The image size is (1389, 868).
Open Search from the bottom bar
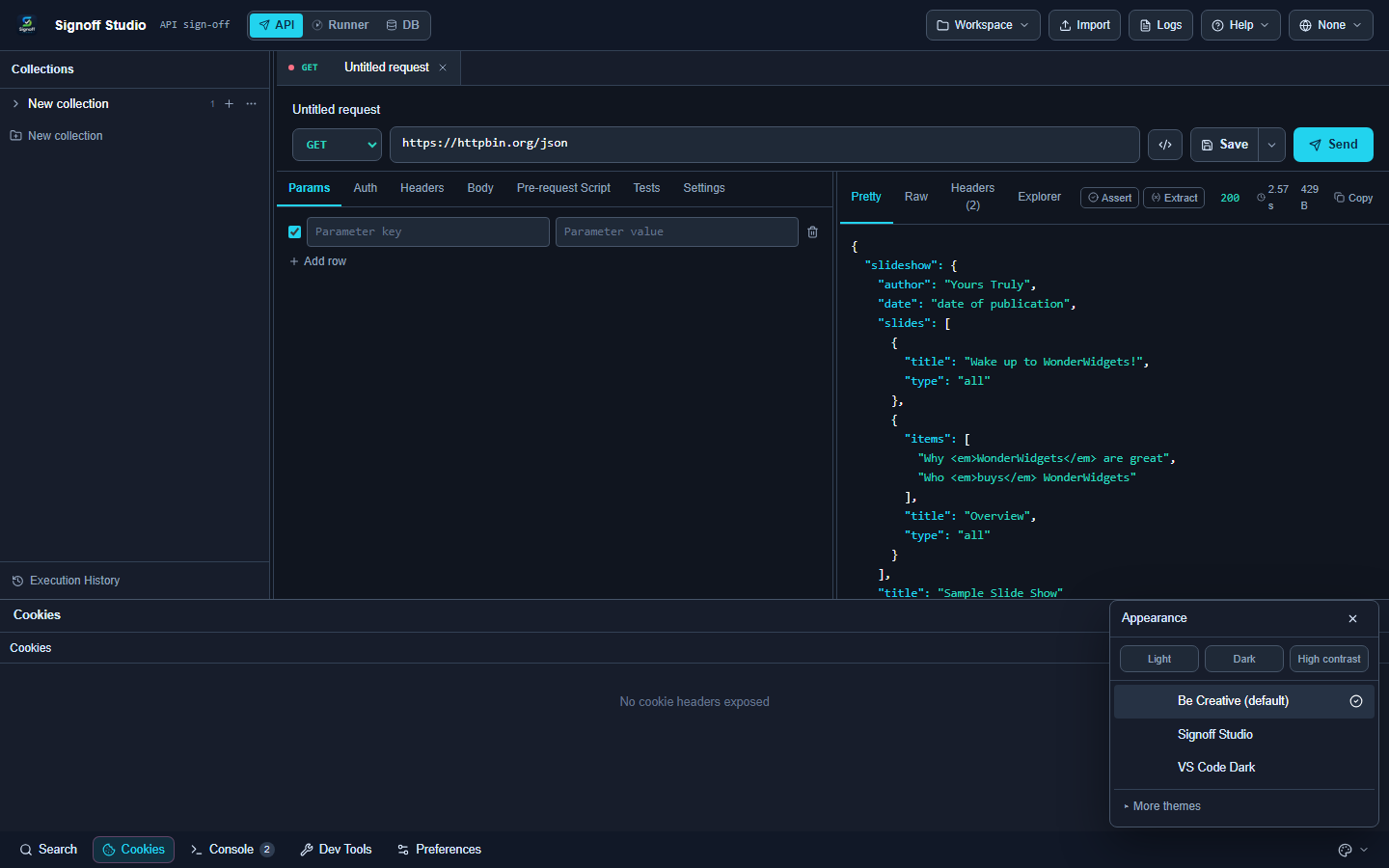coord(48,850)
